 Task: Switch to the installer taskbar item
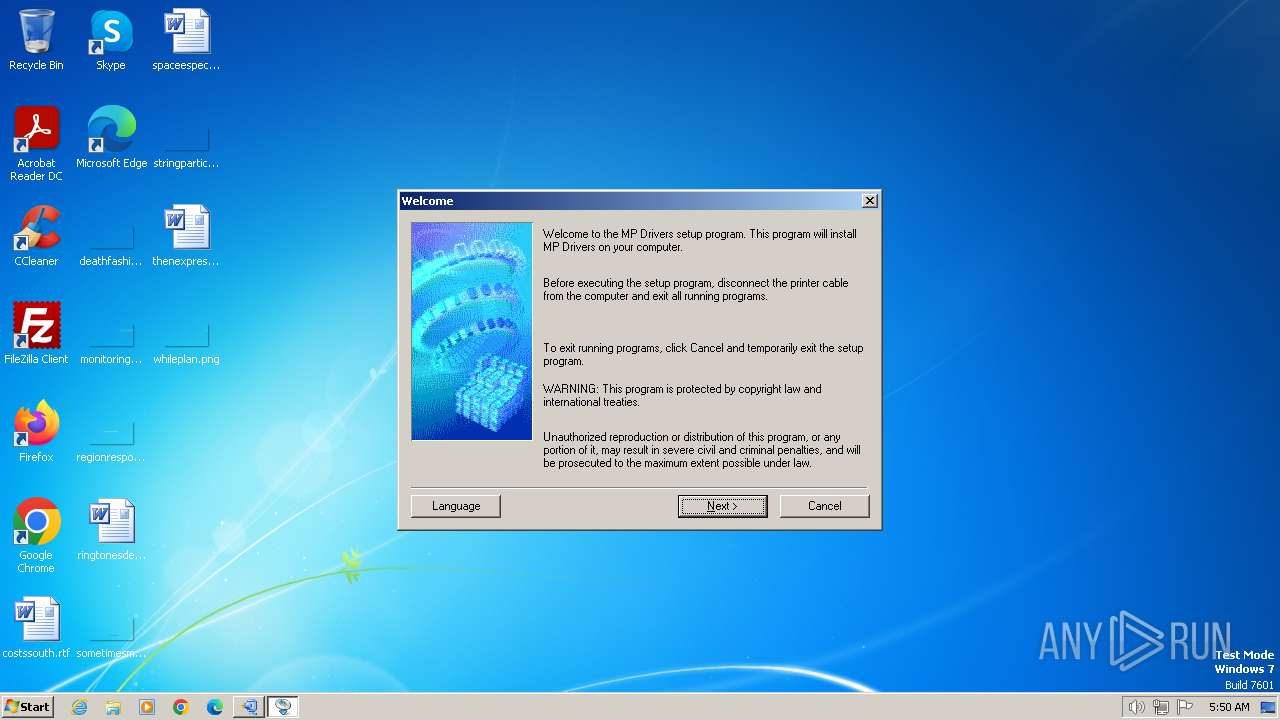coord(249,707)
